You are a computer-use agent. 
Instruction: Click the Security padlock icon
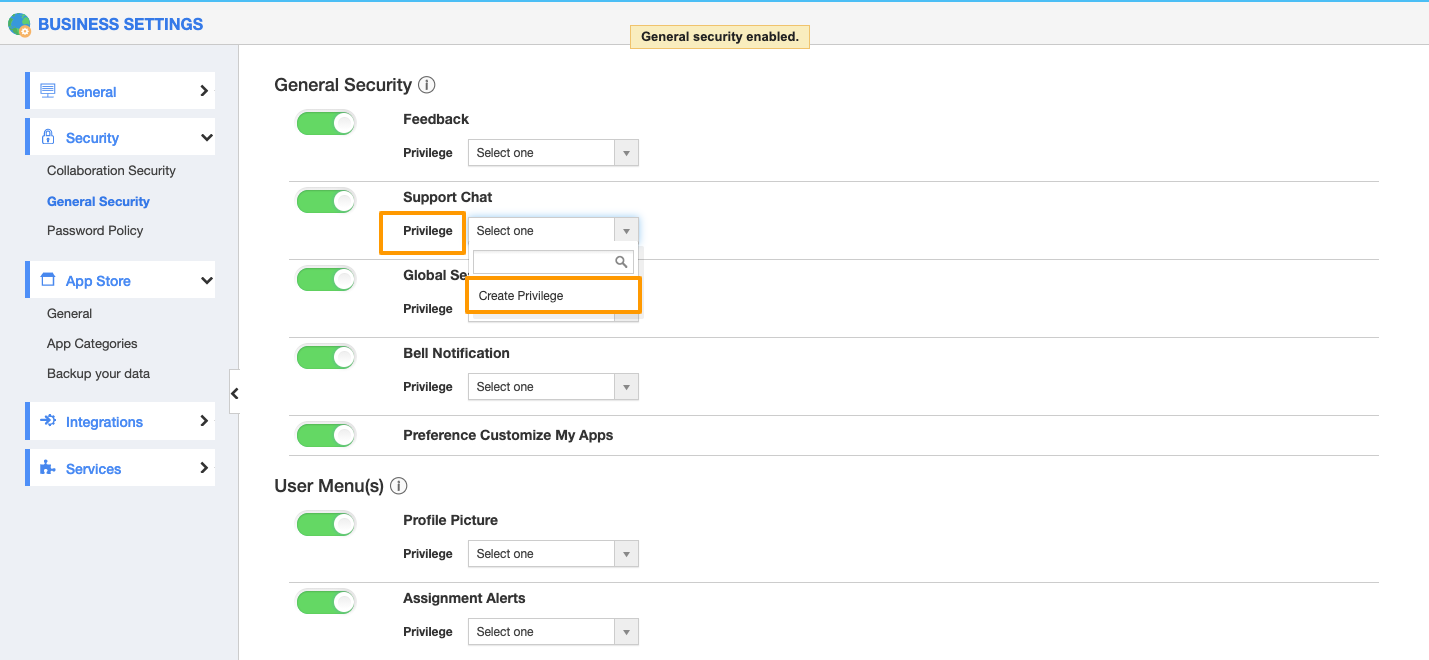[x=47, y=137]
